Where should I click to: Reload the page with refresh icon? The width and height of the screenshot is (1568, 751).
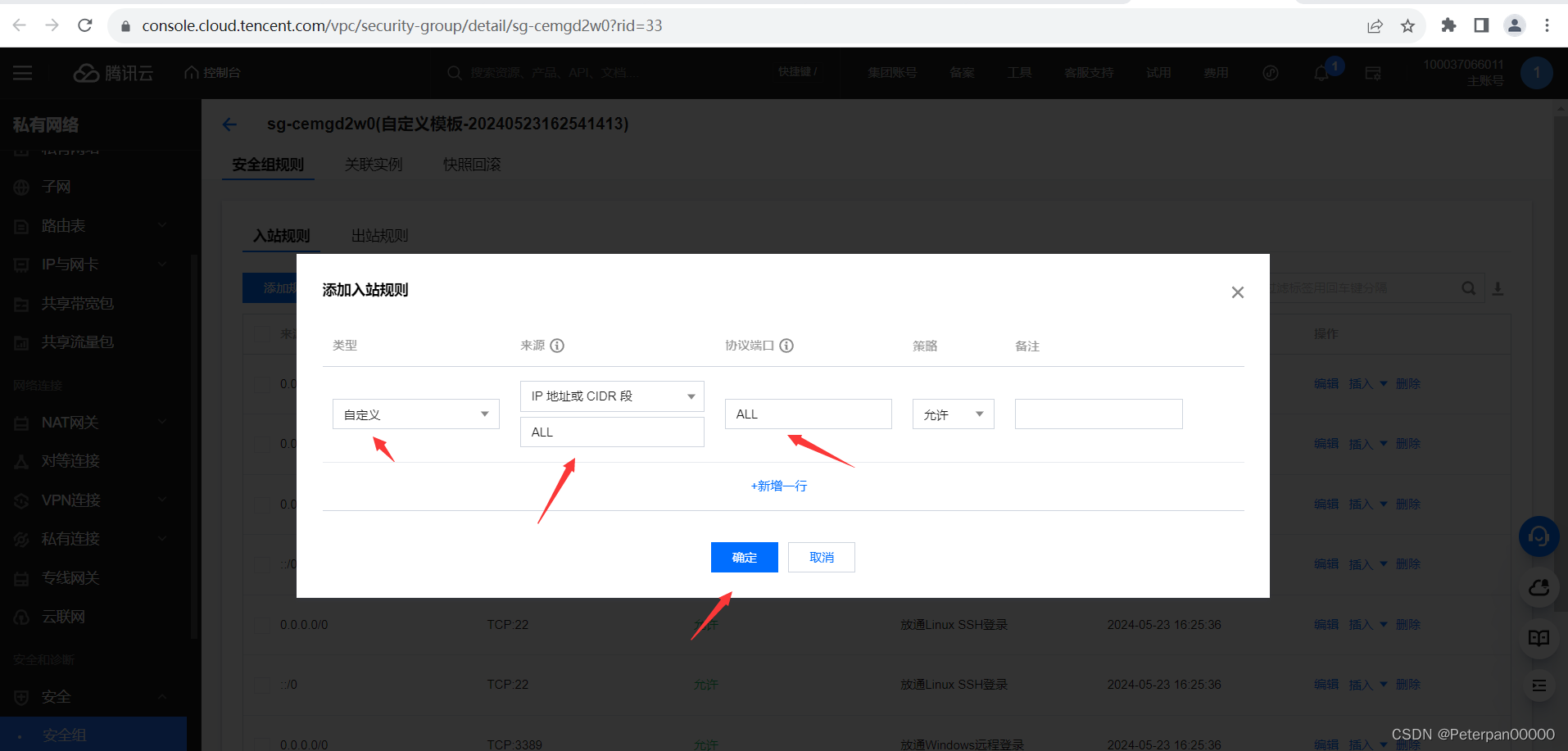(85, 25)
